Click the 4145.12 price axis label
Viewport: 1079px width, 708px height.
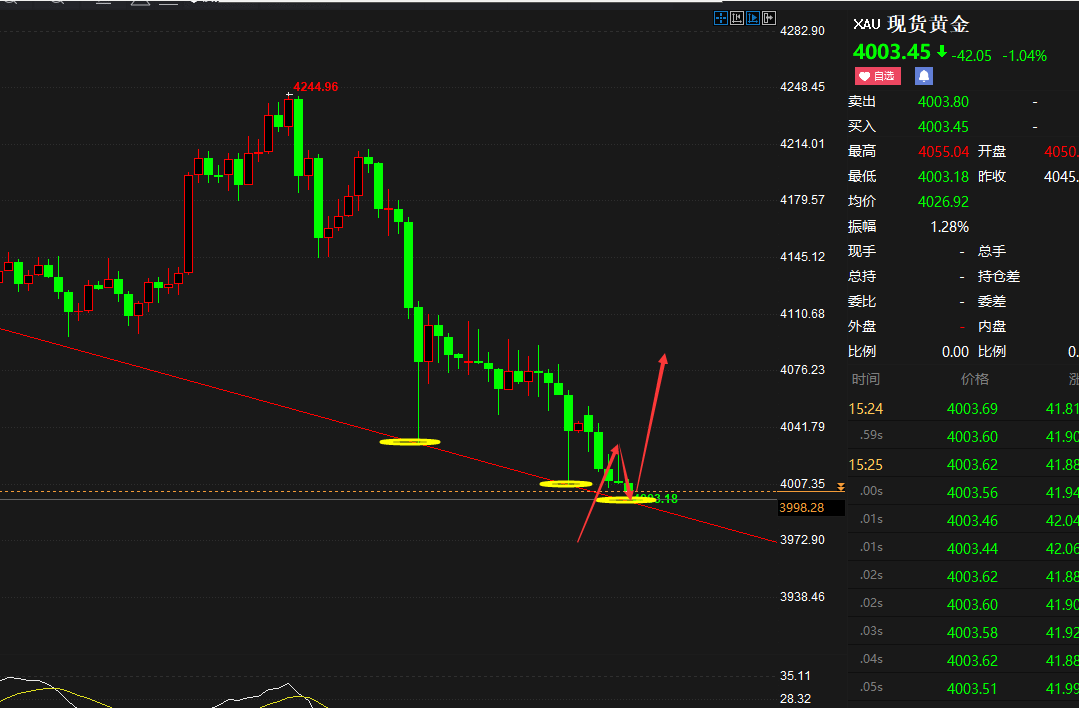coord(802,257)
